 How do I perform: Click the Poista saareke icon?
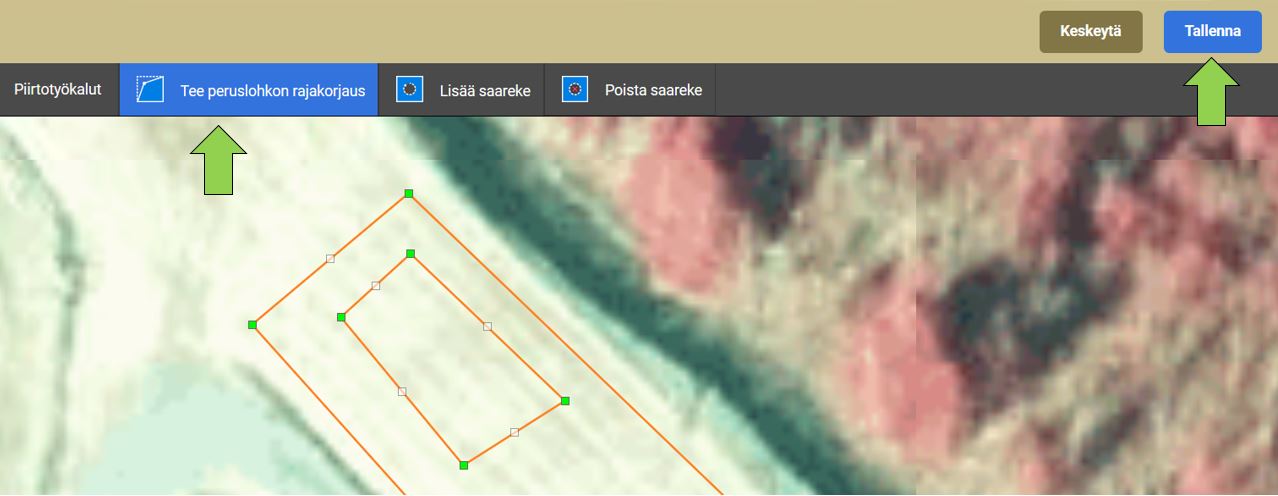[574, 90]
